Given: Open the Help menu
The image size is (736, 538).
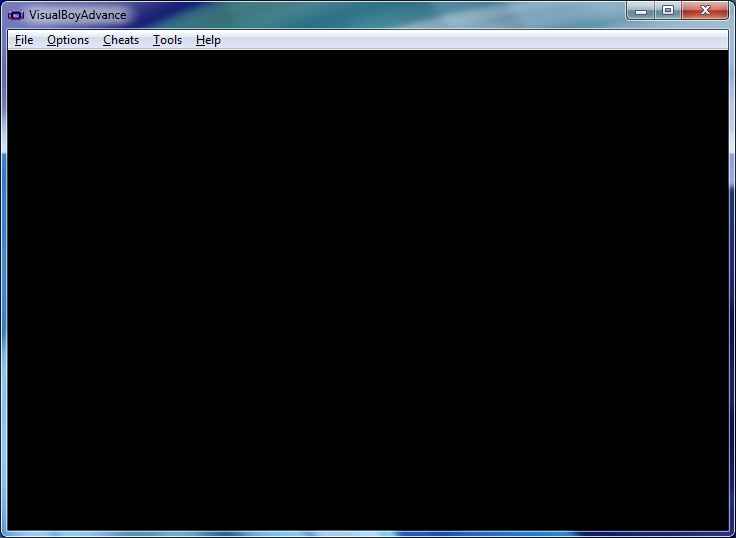Looking at the screenshot, I should point(208,40).
